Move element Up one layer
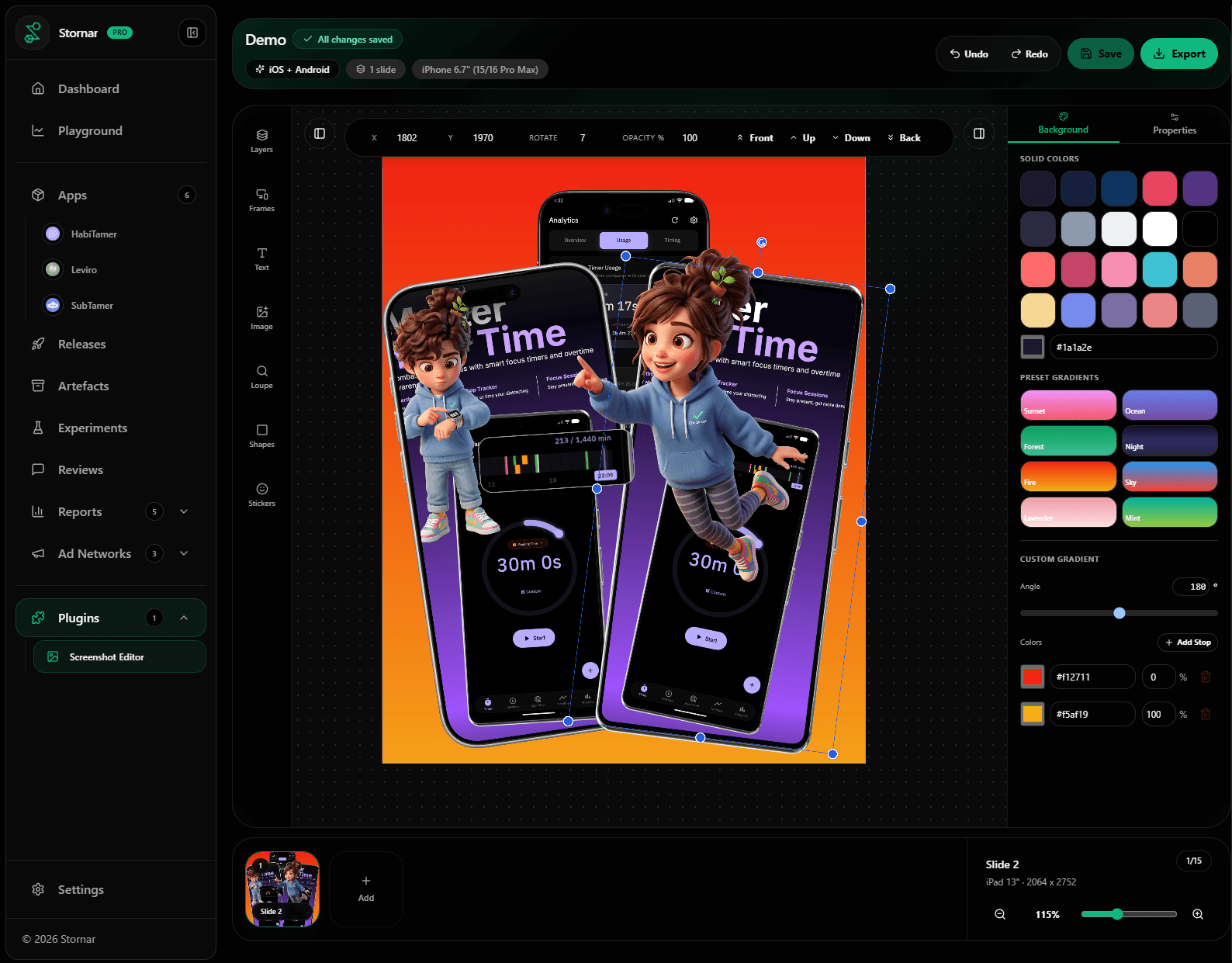Image resolution: width=1232 pixels, height=963 pixels. 803,138
